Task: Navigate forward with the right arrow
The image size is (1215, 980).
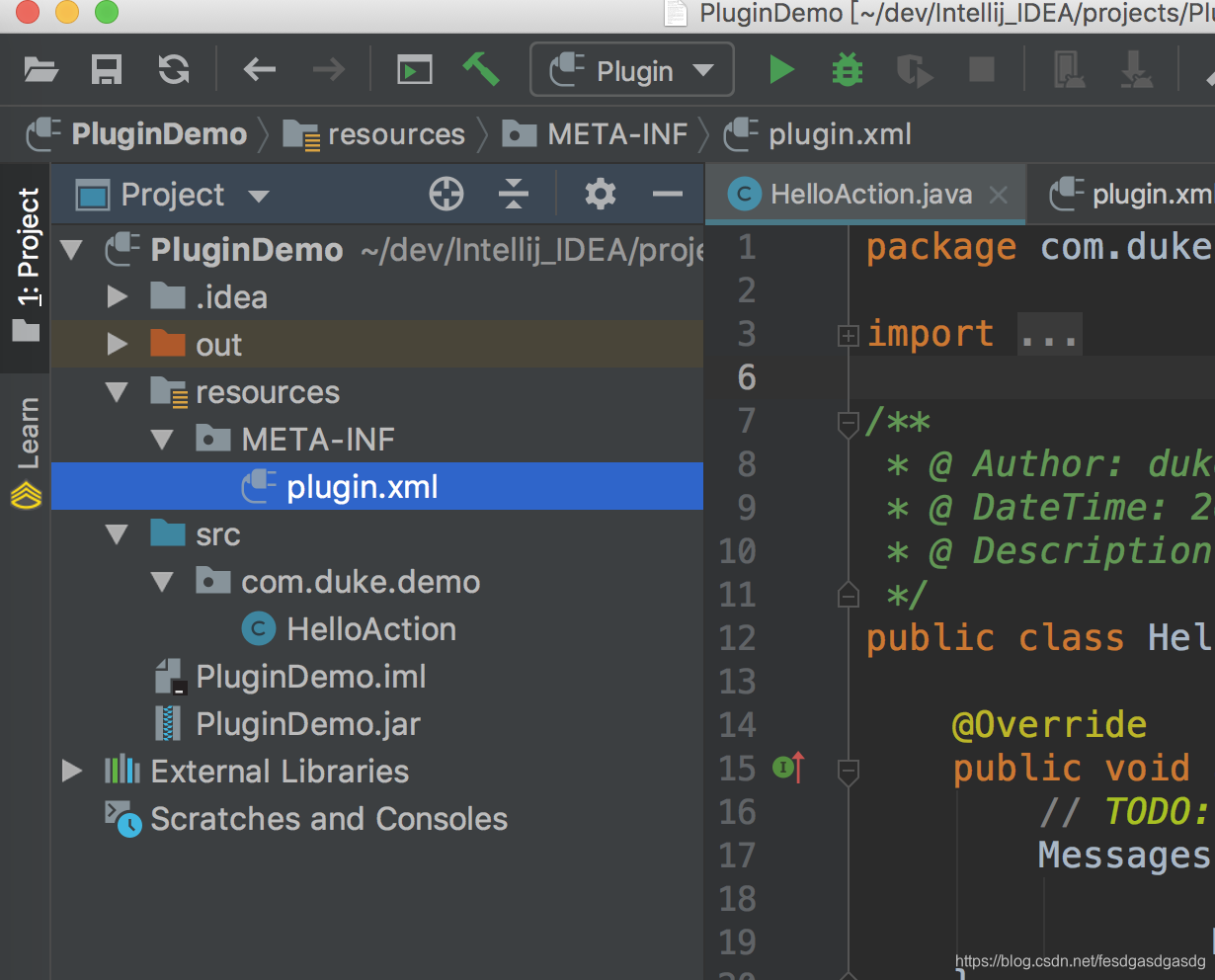Action: coord(329,70)
